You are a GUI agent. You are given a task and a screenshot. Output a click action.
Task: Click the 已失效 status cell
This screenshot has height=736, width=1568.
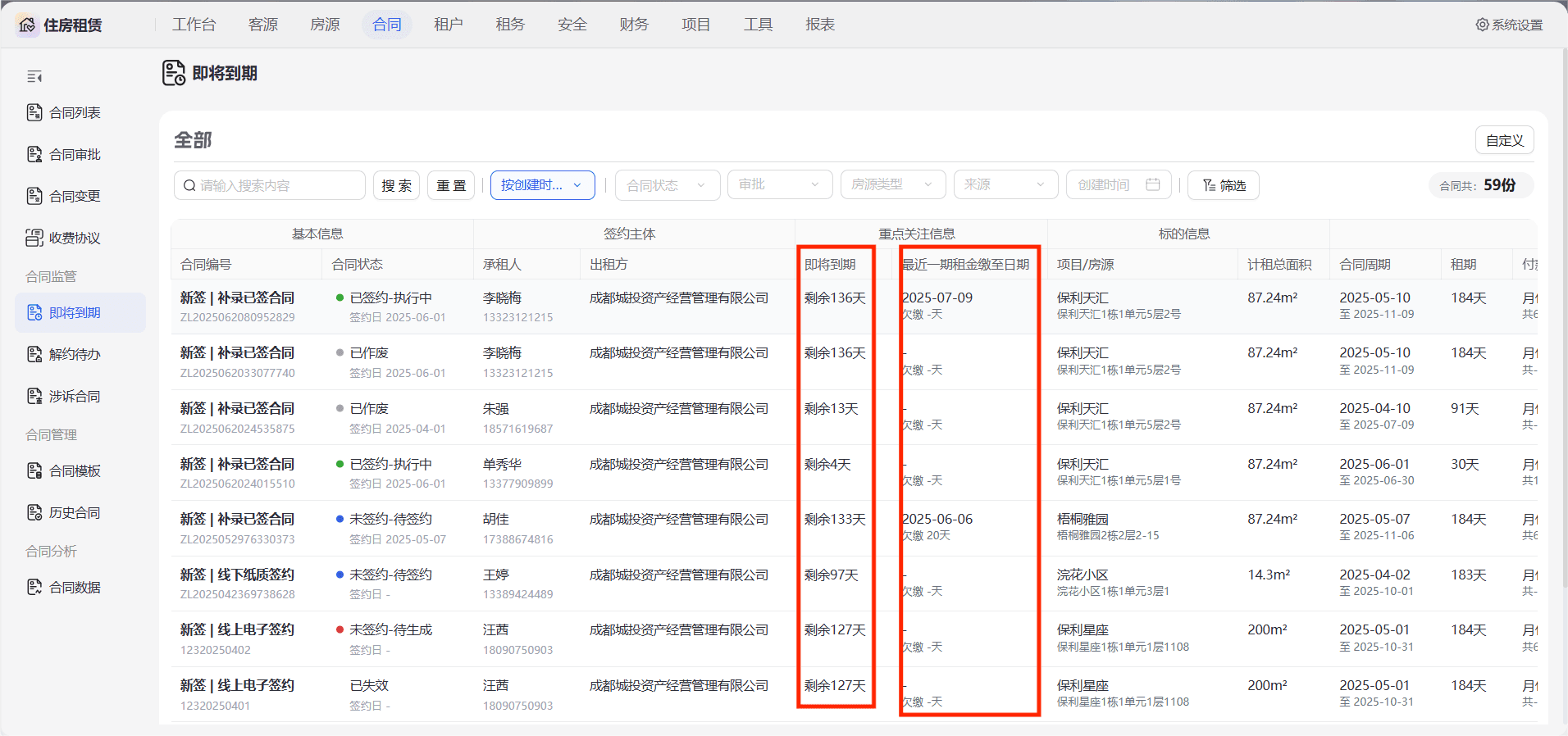tap(369, 685)
